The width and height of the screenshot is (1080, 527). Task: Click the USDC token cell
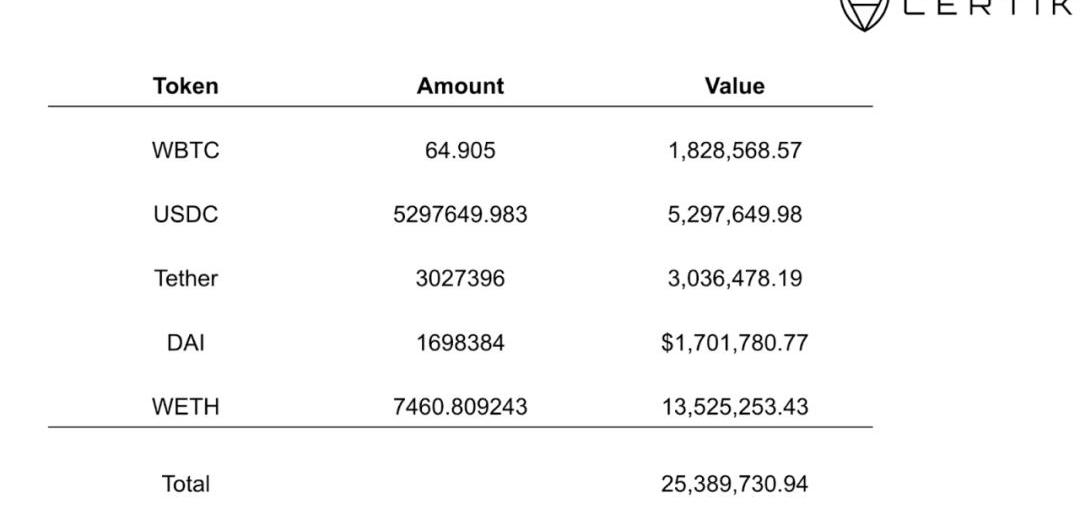tap(186, 214)
